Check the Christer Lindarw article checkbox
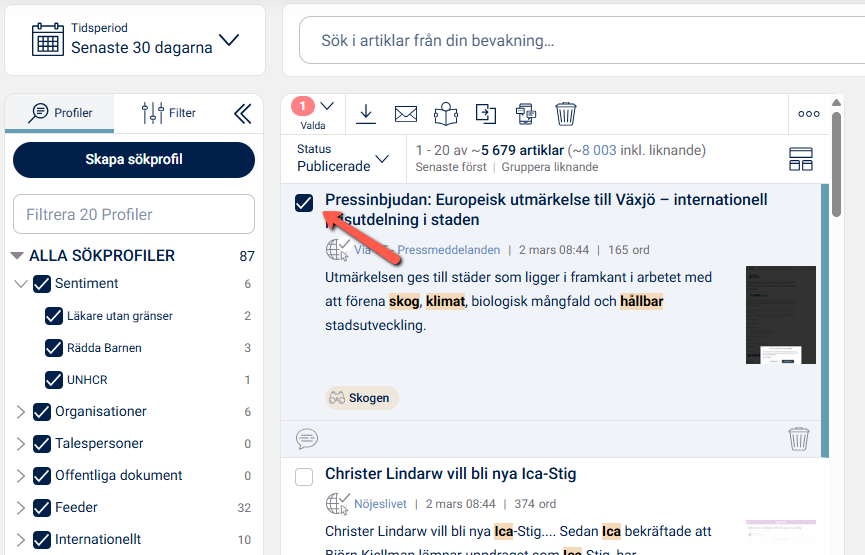The height and width of the screenshot is (555, 865). pyautogui.click(x=304, y=477)
